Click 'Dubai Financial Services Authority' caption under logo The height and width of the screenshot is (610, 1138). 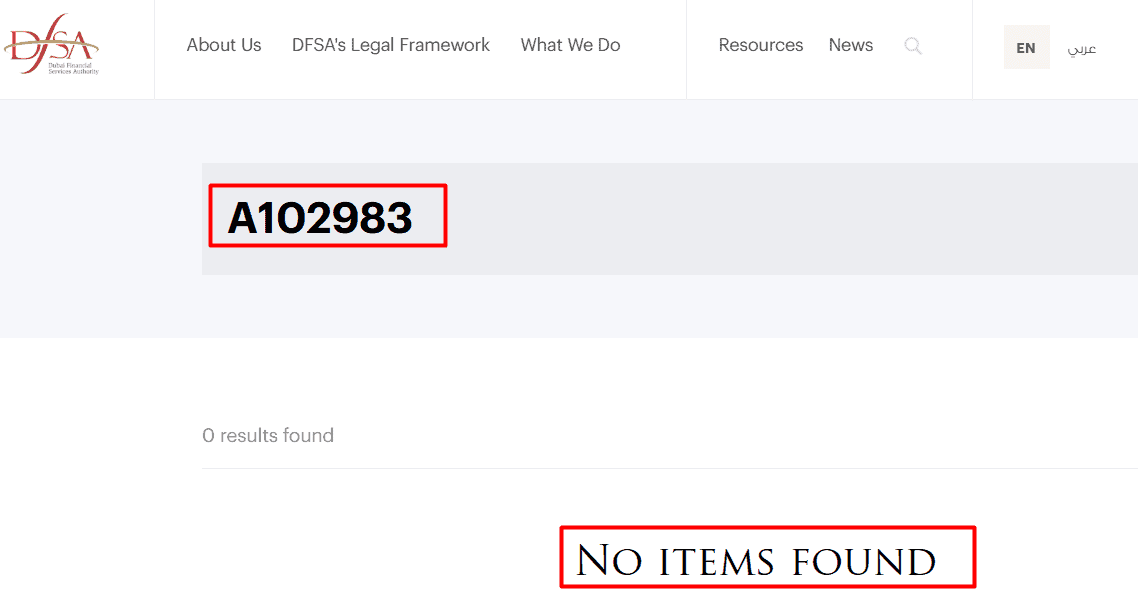73,68
